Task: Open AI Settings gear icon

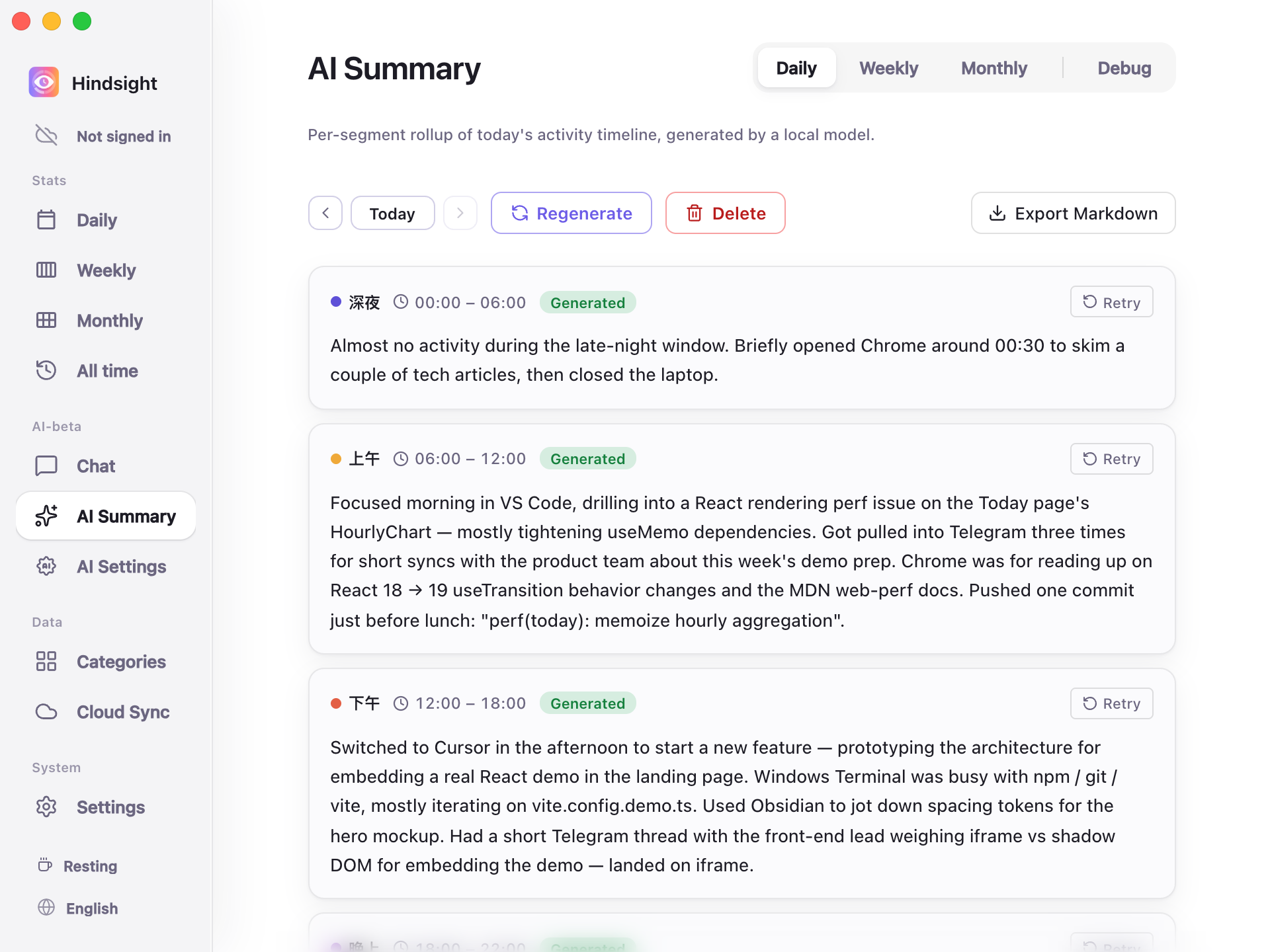Action: [46, 566]
